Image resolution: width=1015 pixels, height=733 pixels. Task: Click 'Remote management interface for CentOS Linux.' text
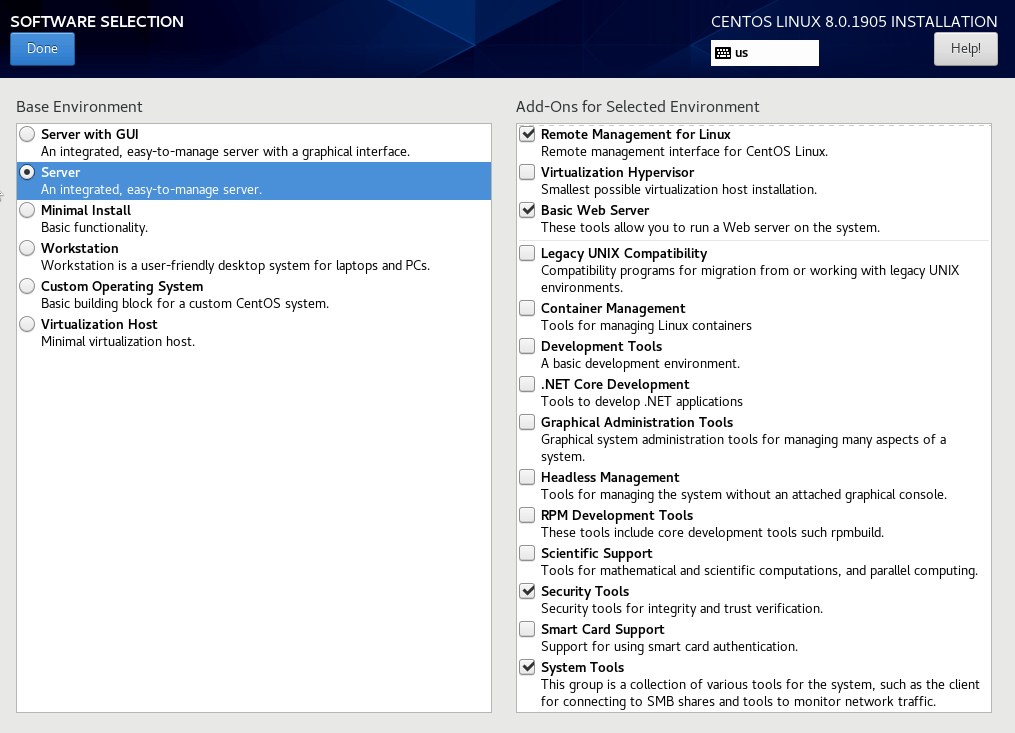(684, 152)
